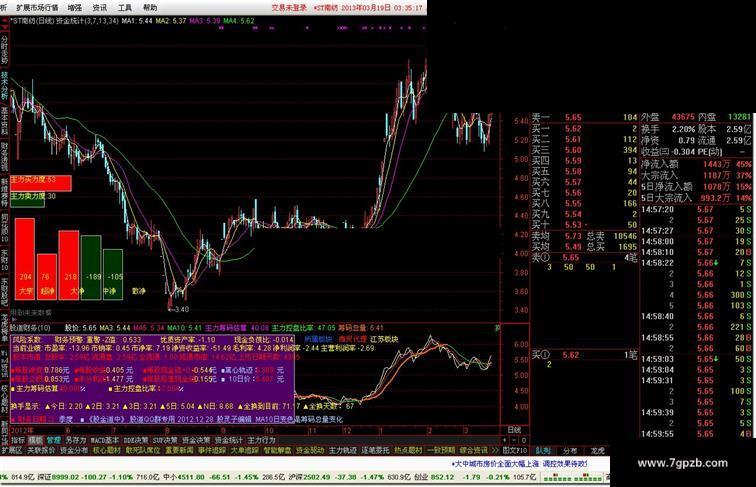Click the 江苏板块 sector label
The image size is (756, 487).
384,339
